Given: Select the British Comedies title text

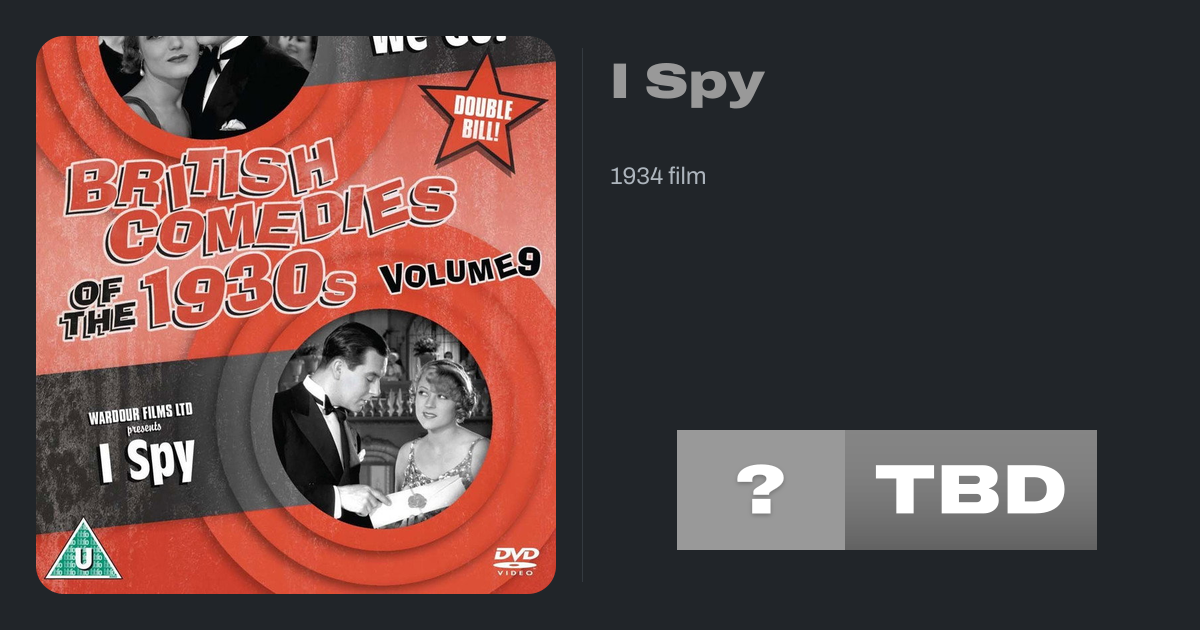Looking at the screenshot, I should pos(258,197).
